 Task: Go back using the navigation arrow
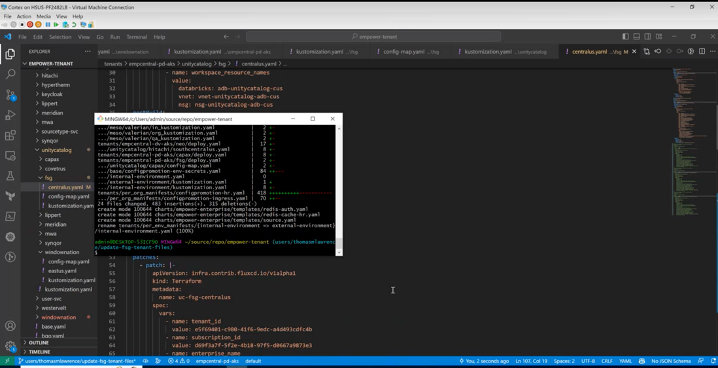click(x=226, y=37)
